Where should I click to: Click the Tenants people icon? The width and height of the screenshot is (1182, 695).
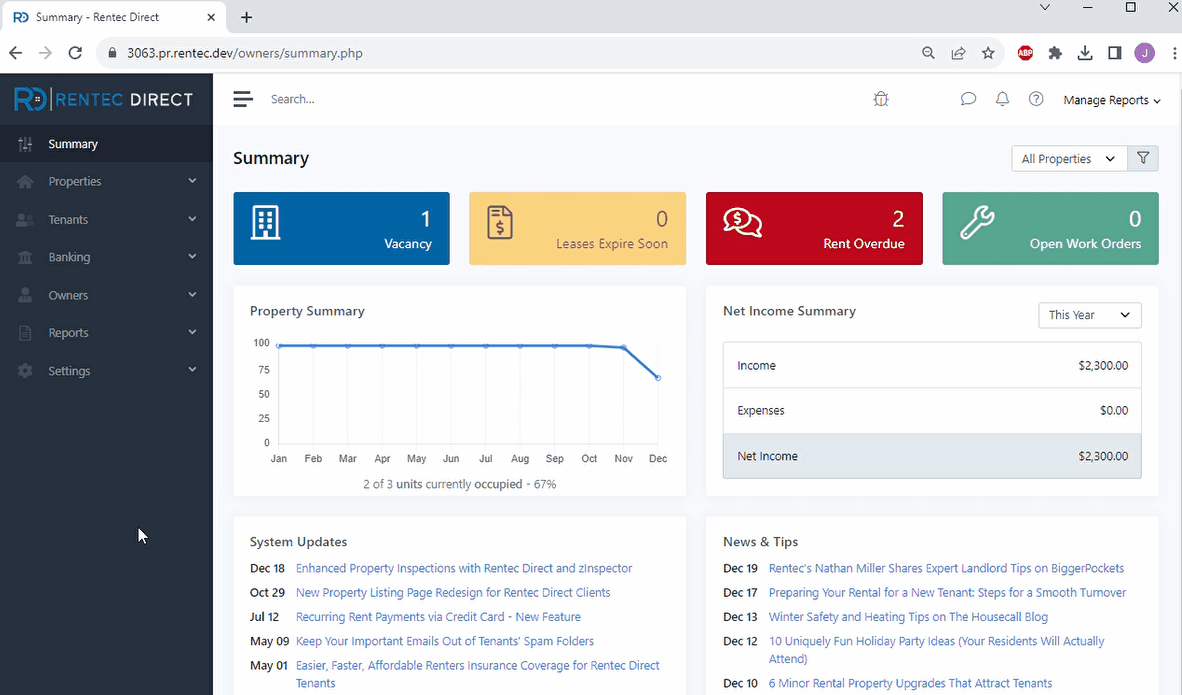point(25,219)
